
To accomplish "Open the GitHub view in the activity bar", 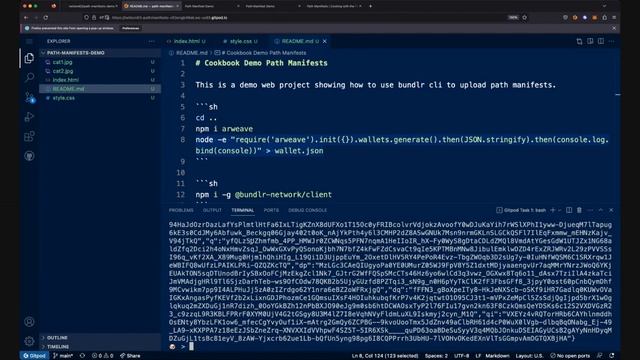I will [29, 156].
